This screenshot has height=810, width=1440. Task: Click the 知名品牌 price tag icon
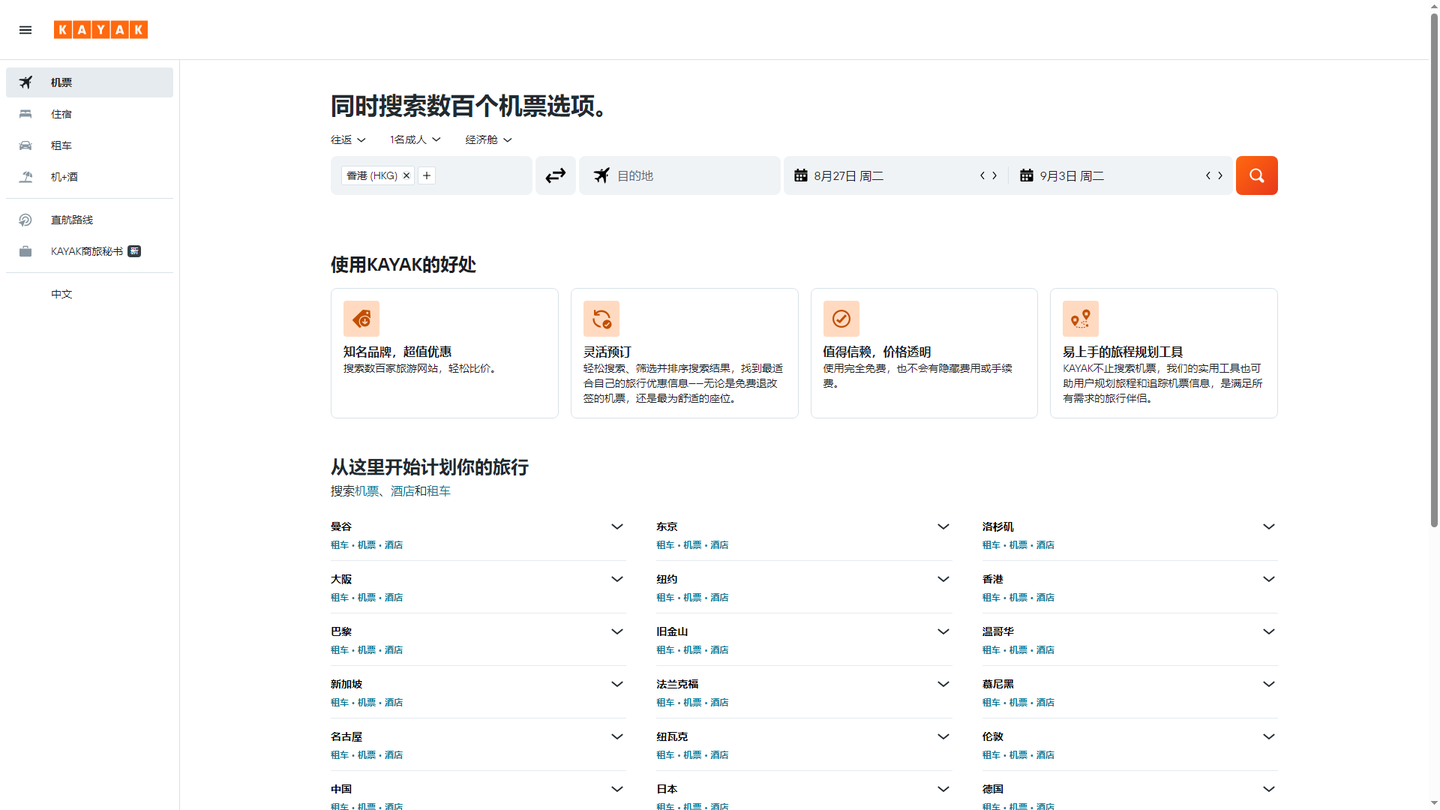361,319
